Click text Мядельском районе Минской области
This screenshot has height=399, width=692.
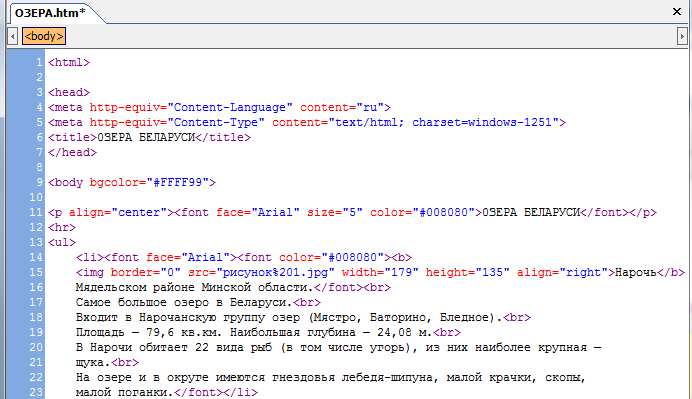click(195, 287)
